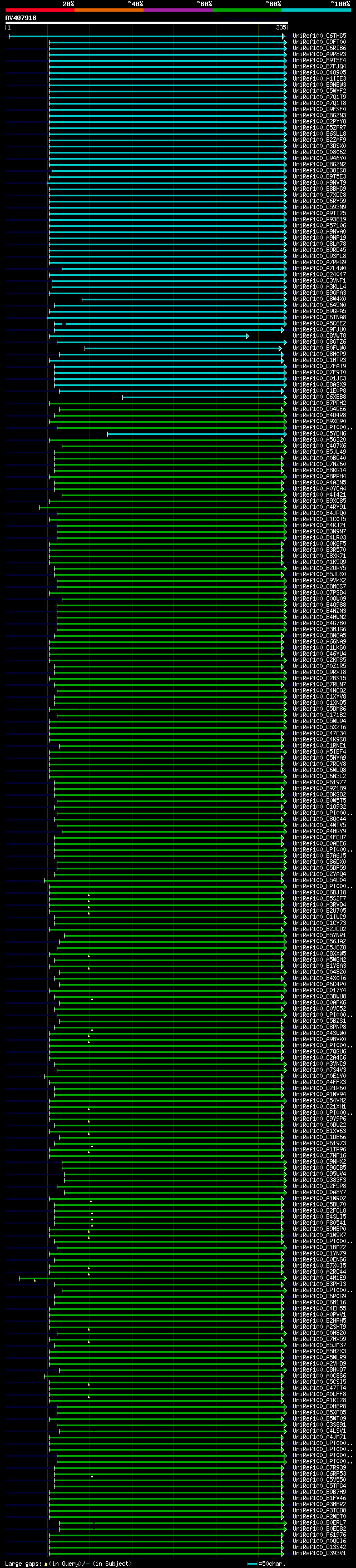This screenshot has width=356, height=1568.
Task: Select label UniRef100_Q2PYY8
Action: pyautogui.click(x=319, y=122)
